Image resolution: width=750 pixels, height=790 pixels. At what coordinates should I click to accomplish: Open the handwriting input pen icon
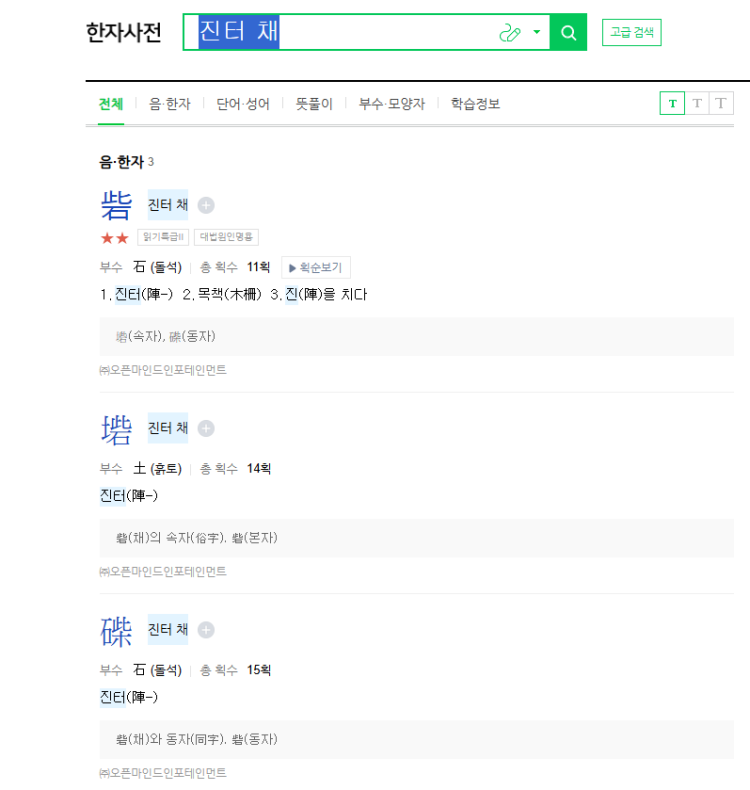509,33
